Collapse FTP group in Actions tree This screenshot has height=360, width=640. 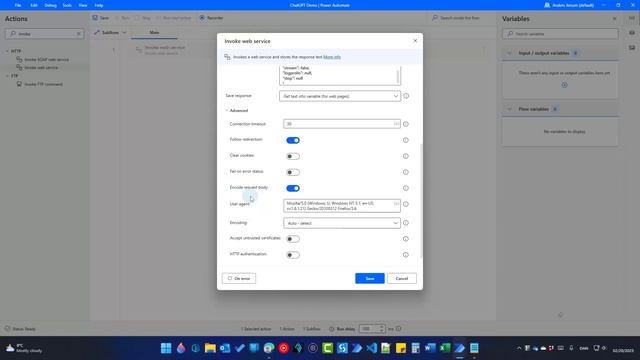7,76
